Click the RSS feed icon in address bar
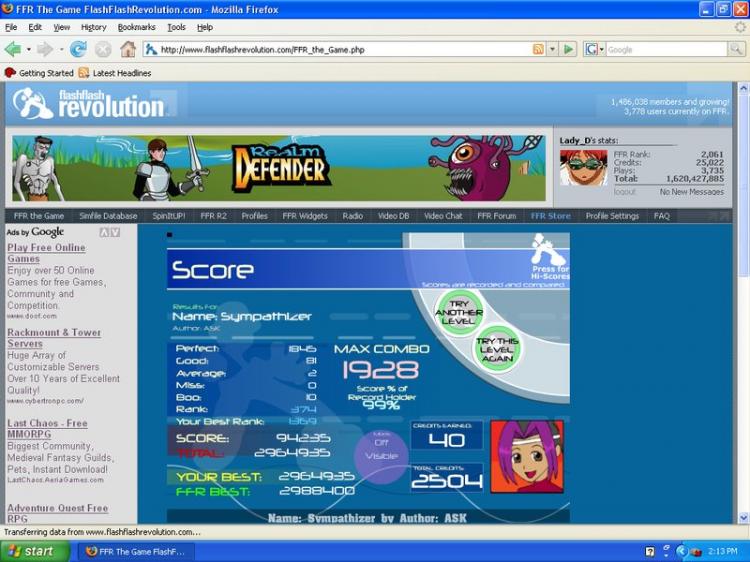The image size is (750, 562). [538, 49]
